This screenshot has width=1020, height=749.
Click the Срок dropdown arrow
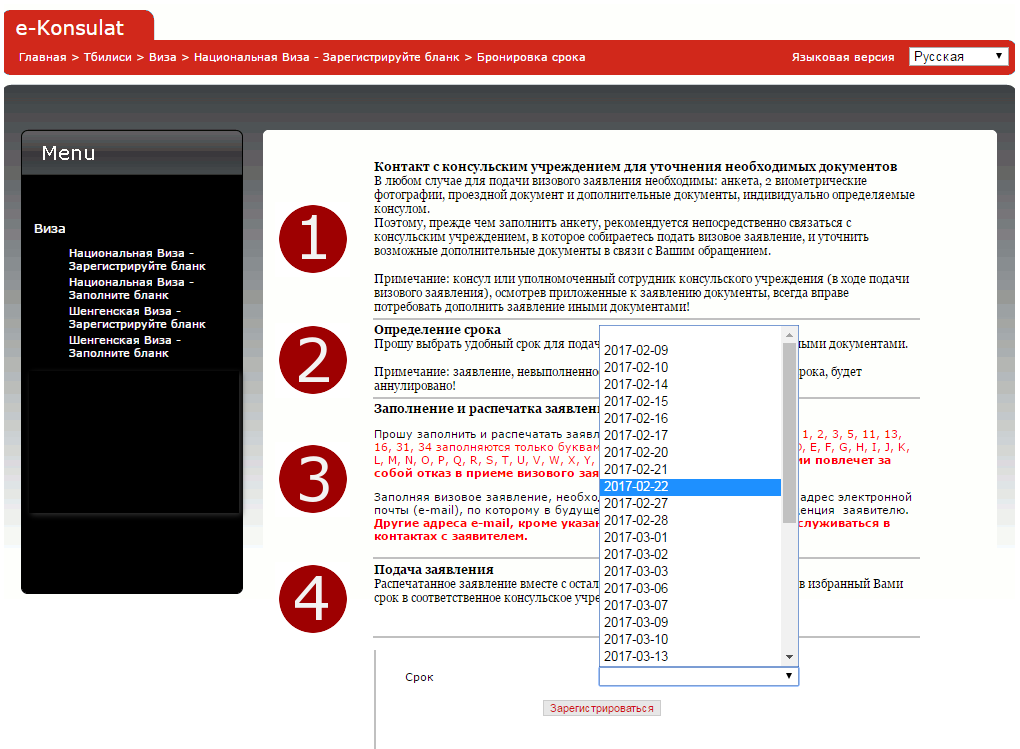tap(788, 676)
